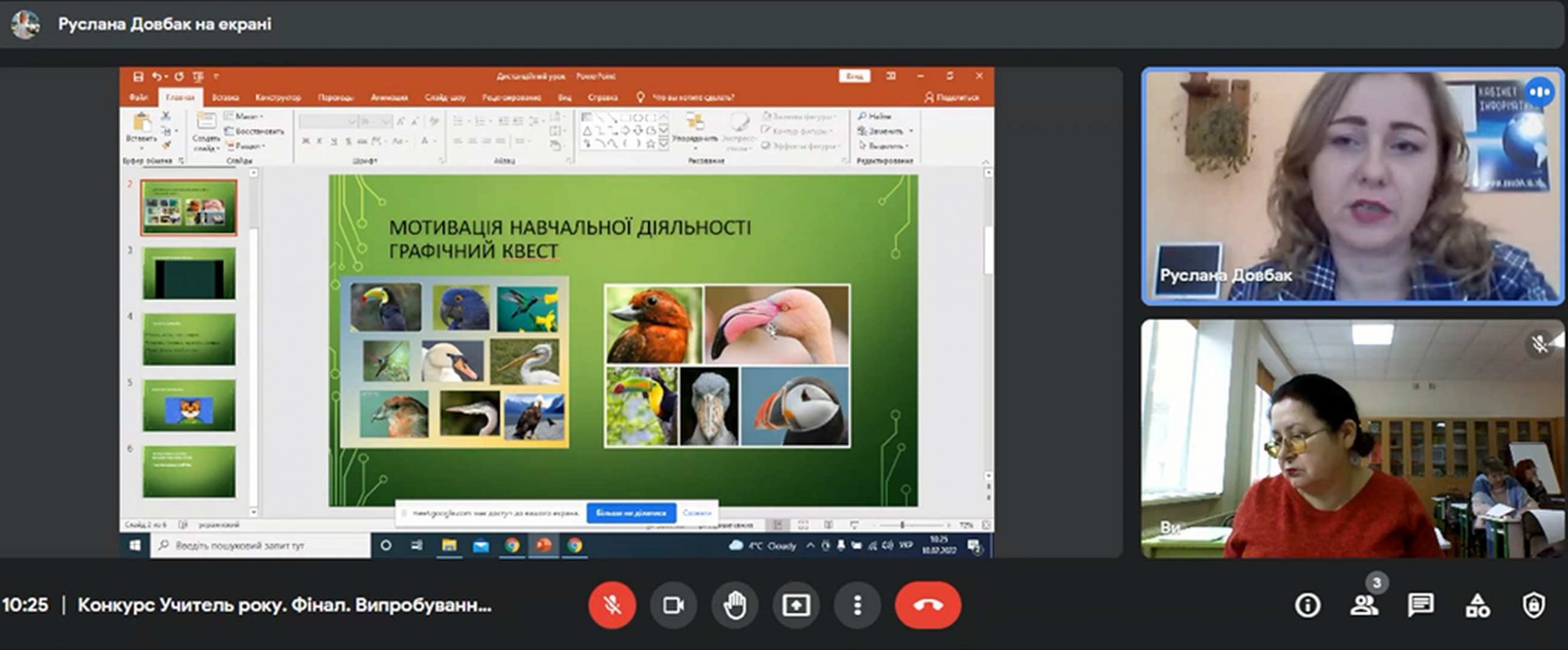Toggle the camera button off
This screenshot has width=1568, height=650.
coord(673,605)
